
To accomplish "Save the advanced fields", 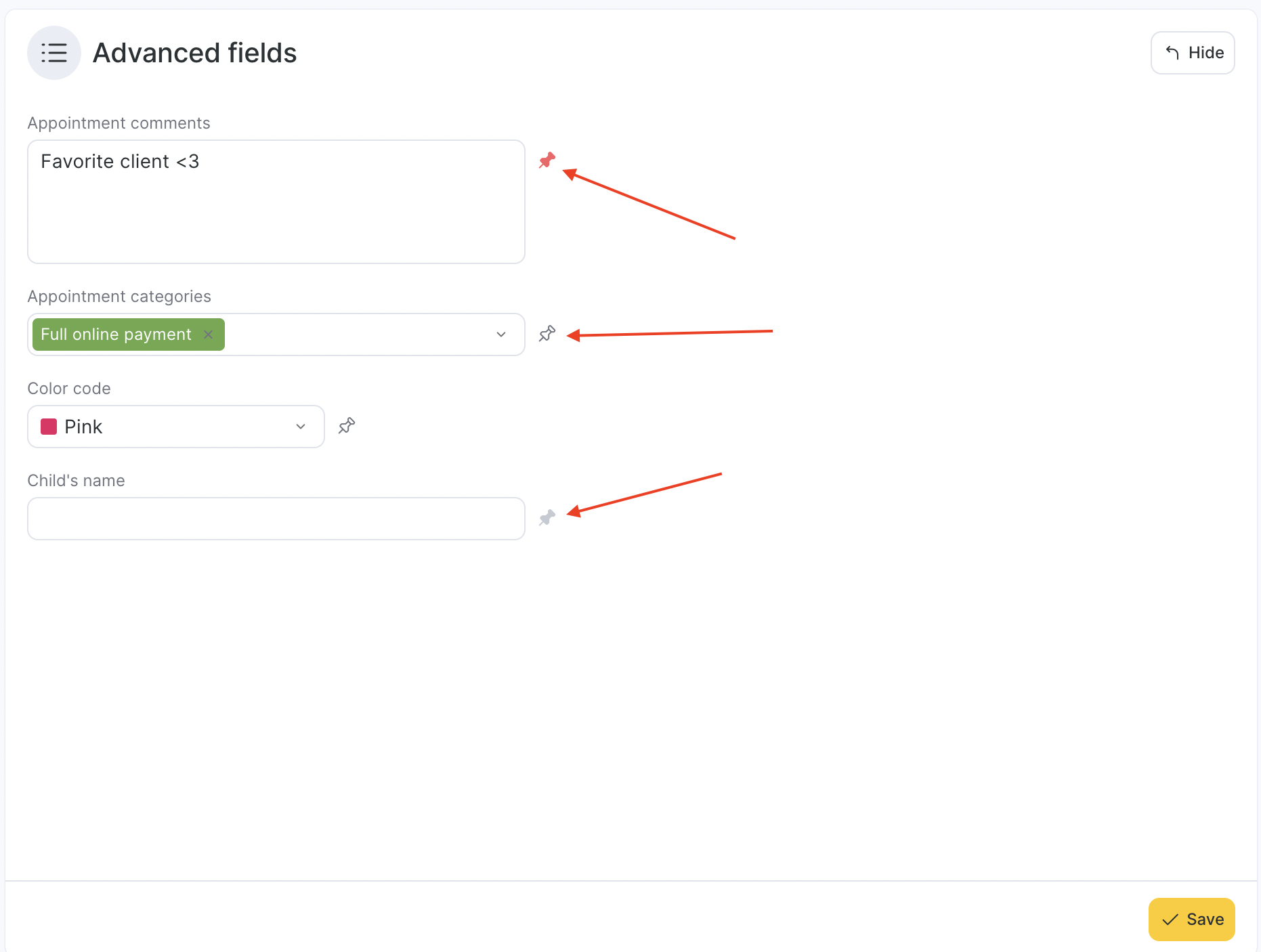I will click(1191, 919).
